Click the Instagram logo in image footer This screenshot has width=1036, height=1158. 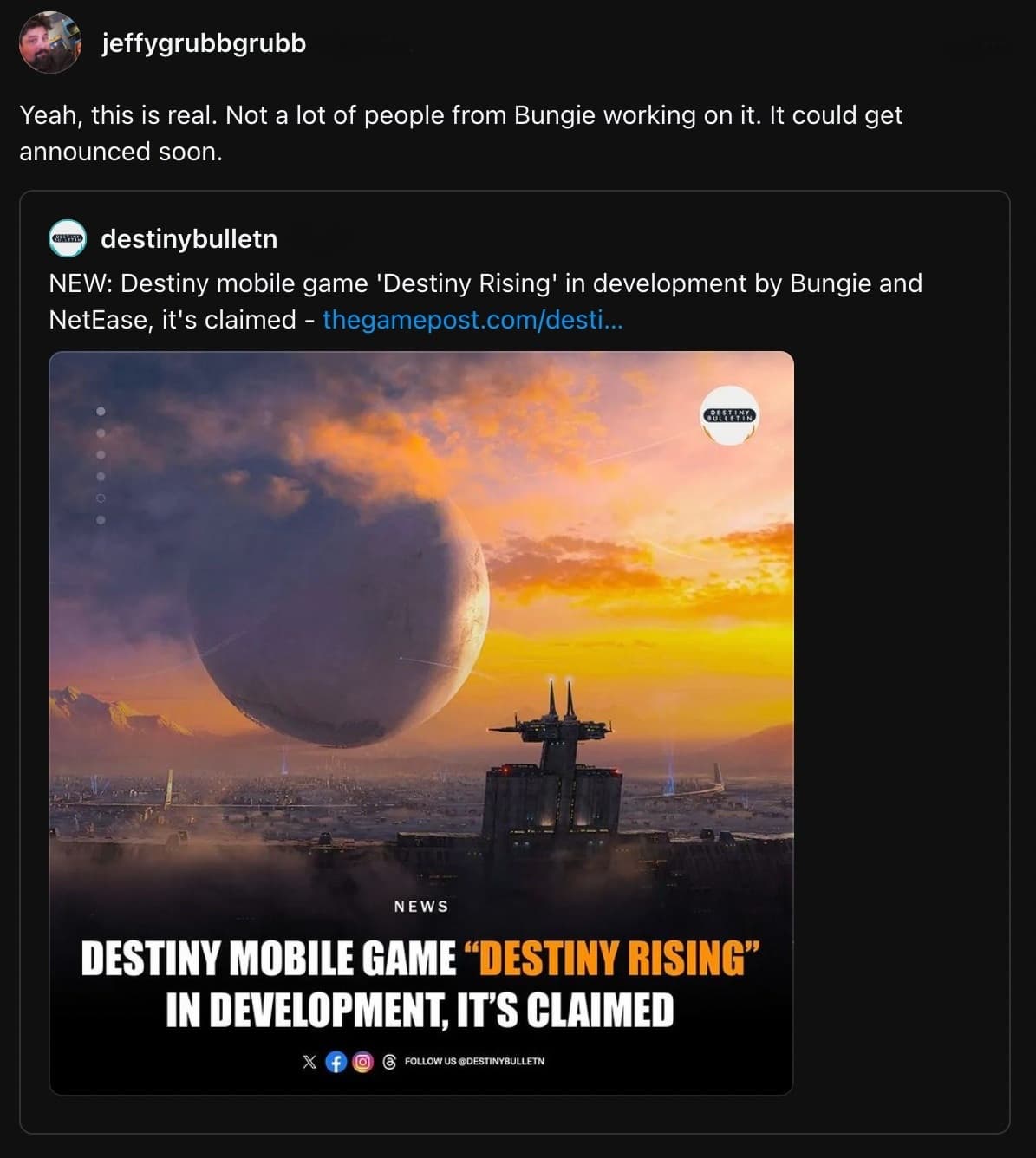[x=362, y=1062]
